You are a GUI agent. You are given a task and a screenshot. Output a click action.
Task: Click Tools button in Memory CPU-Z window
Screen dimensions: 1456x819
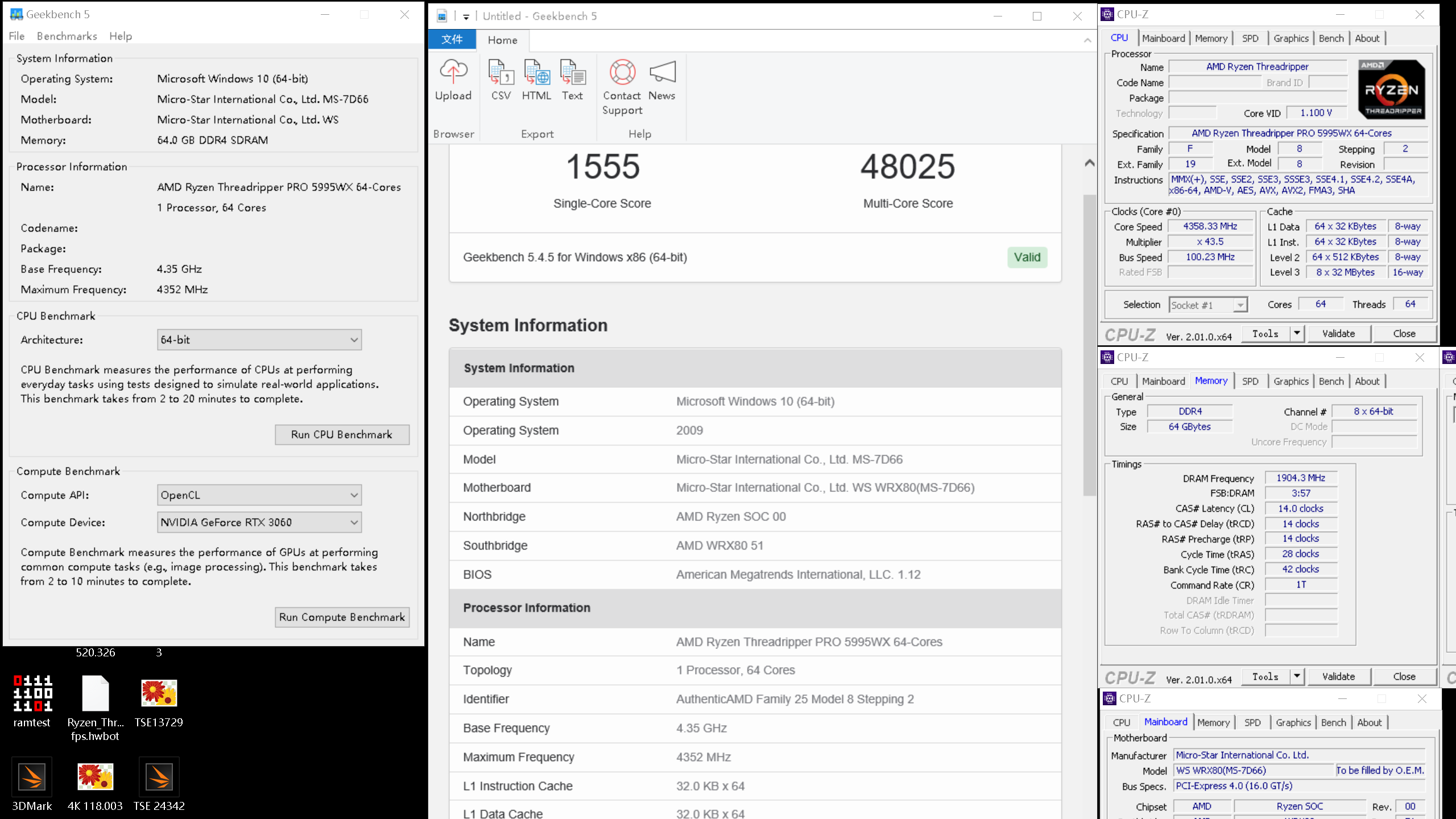(x=1265, y=677)
